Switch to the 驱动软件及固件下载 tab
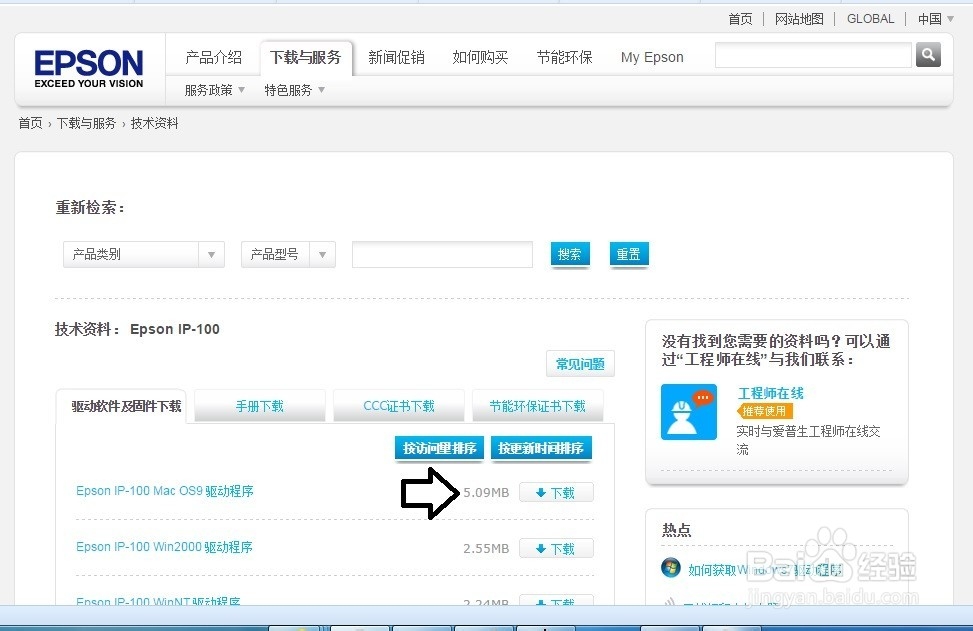This screenshot has height=631, width=973. (x=126, y=406)
